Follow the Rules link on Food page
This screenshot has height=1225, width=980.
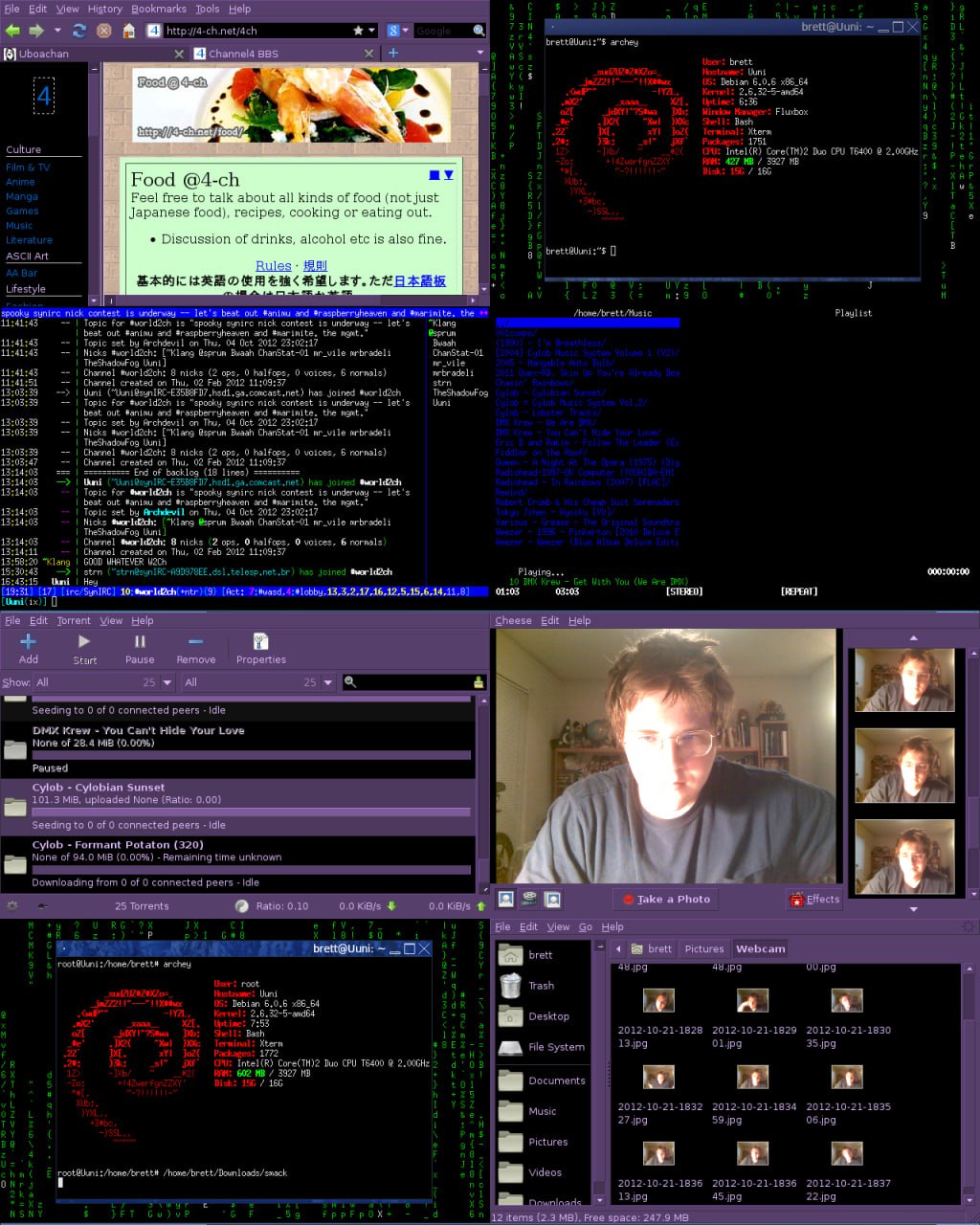point(274,266)
